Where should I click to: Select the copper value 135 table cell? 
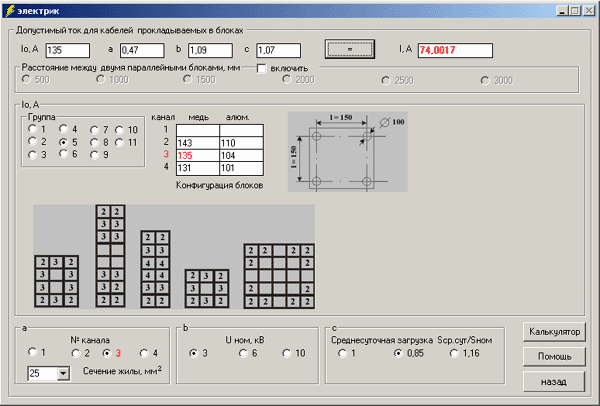coord(197,156)
